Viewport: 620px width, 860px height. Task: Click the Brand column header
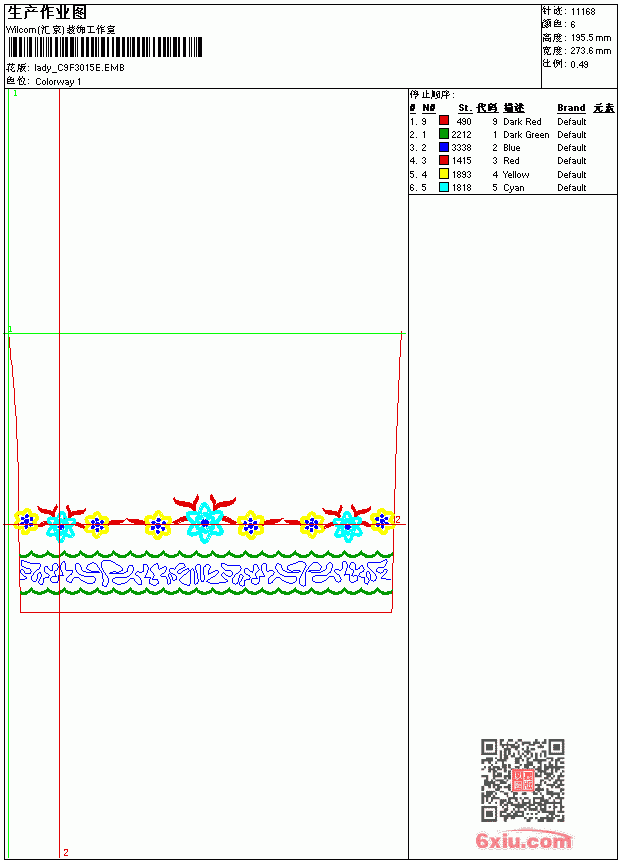(x=571, y=108)
